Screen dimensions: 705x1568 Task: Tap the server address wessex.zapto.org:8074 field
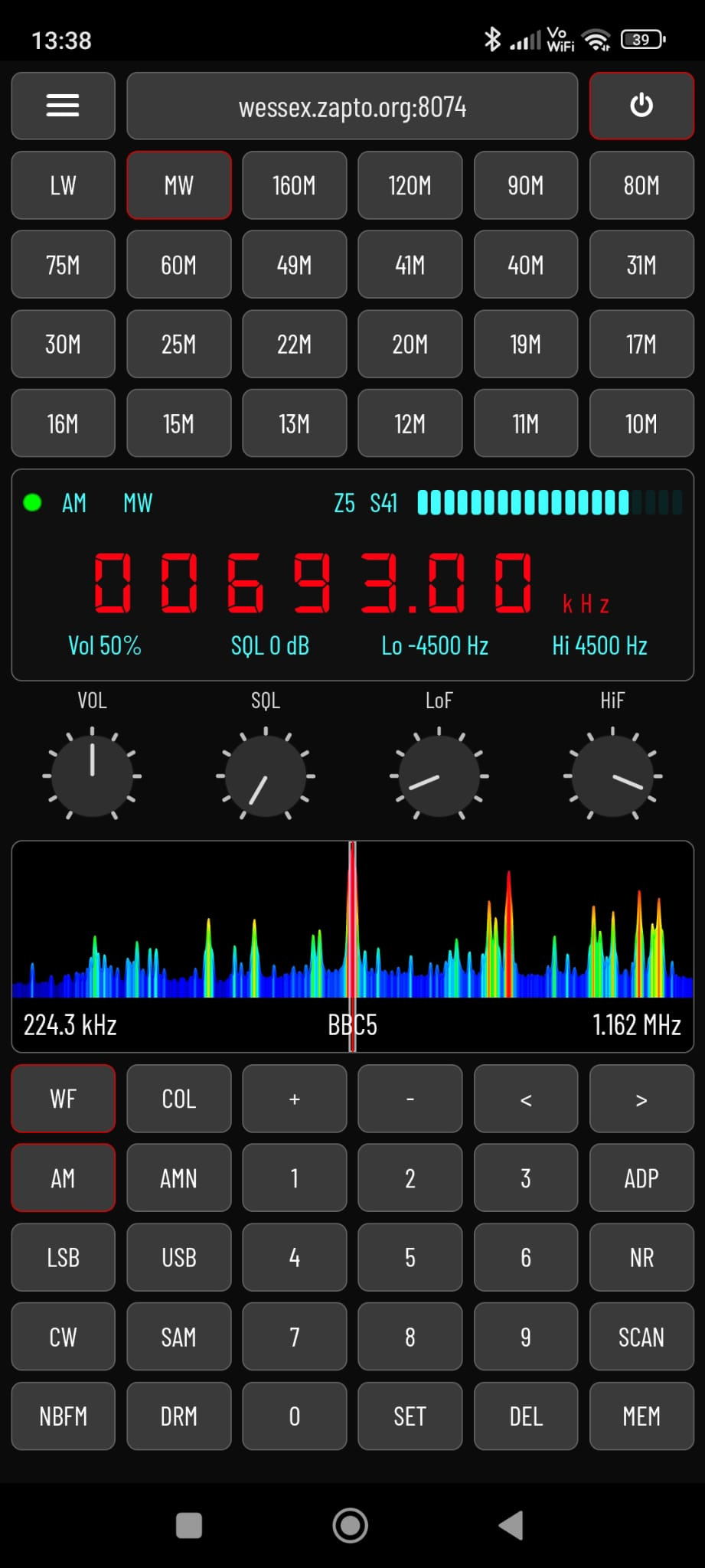point(352,106)
